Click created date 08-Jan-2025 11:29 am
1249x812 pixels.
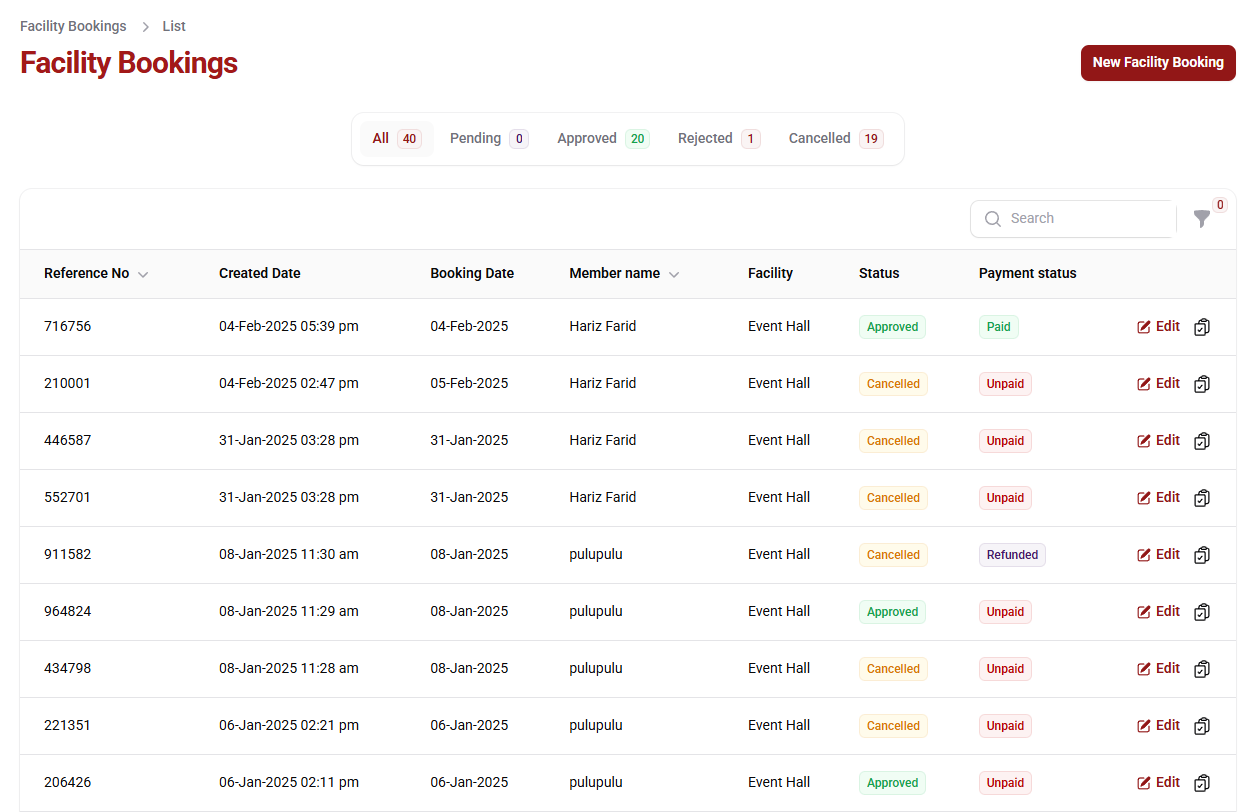tap(289, 611)
